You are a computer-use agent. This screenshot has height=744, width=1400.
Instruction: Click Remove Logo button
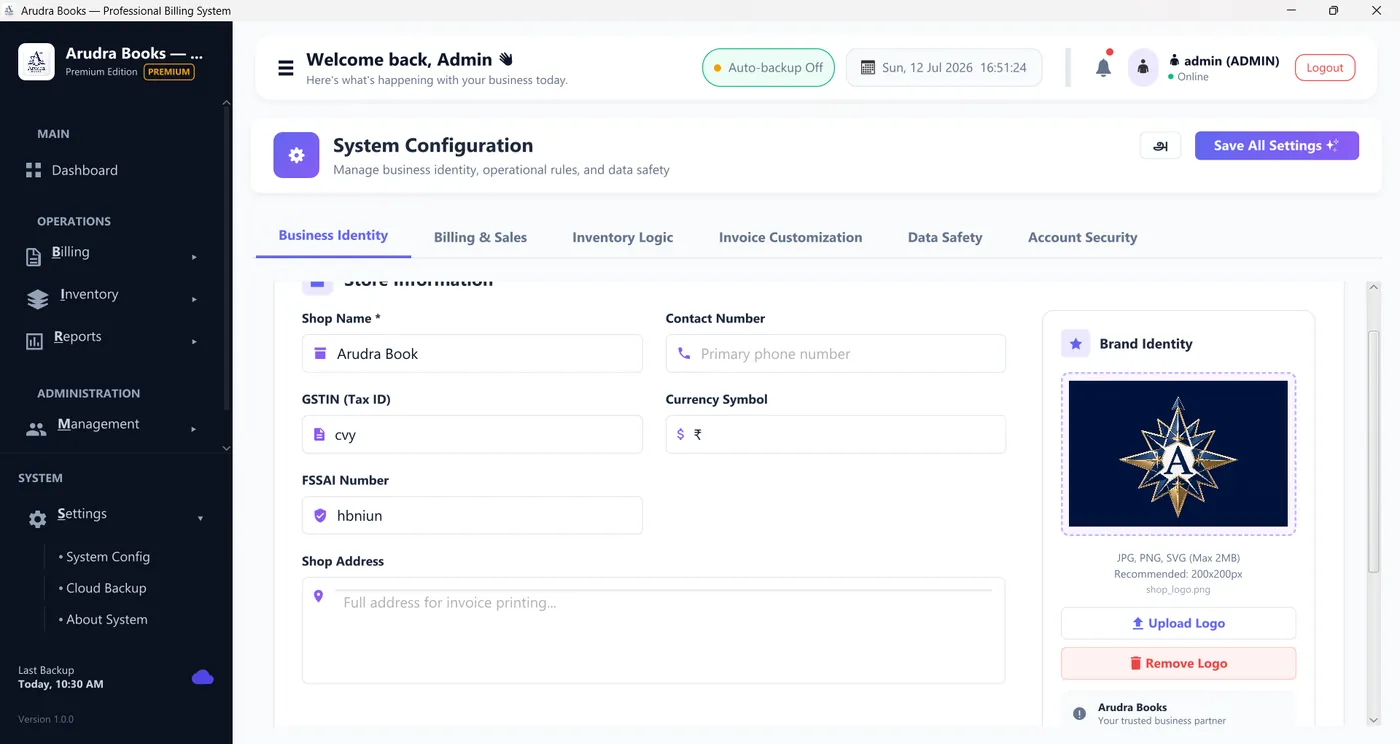(x=1178, y=663)
